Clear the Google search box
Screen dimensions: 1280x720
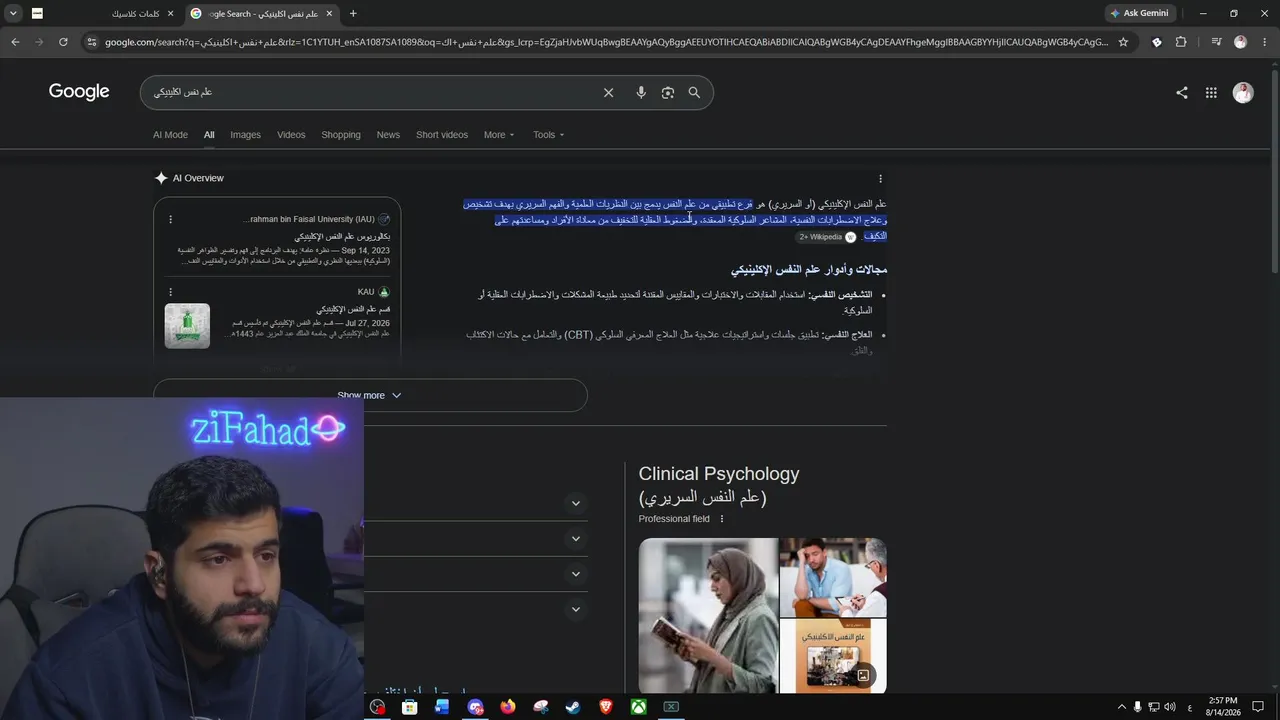608,93
